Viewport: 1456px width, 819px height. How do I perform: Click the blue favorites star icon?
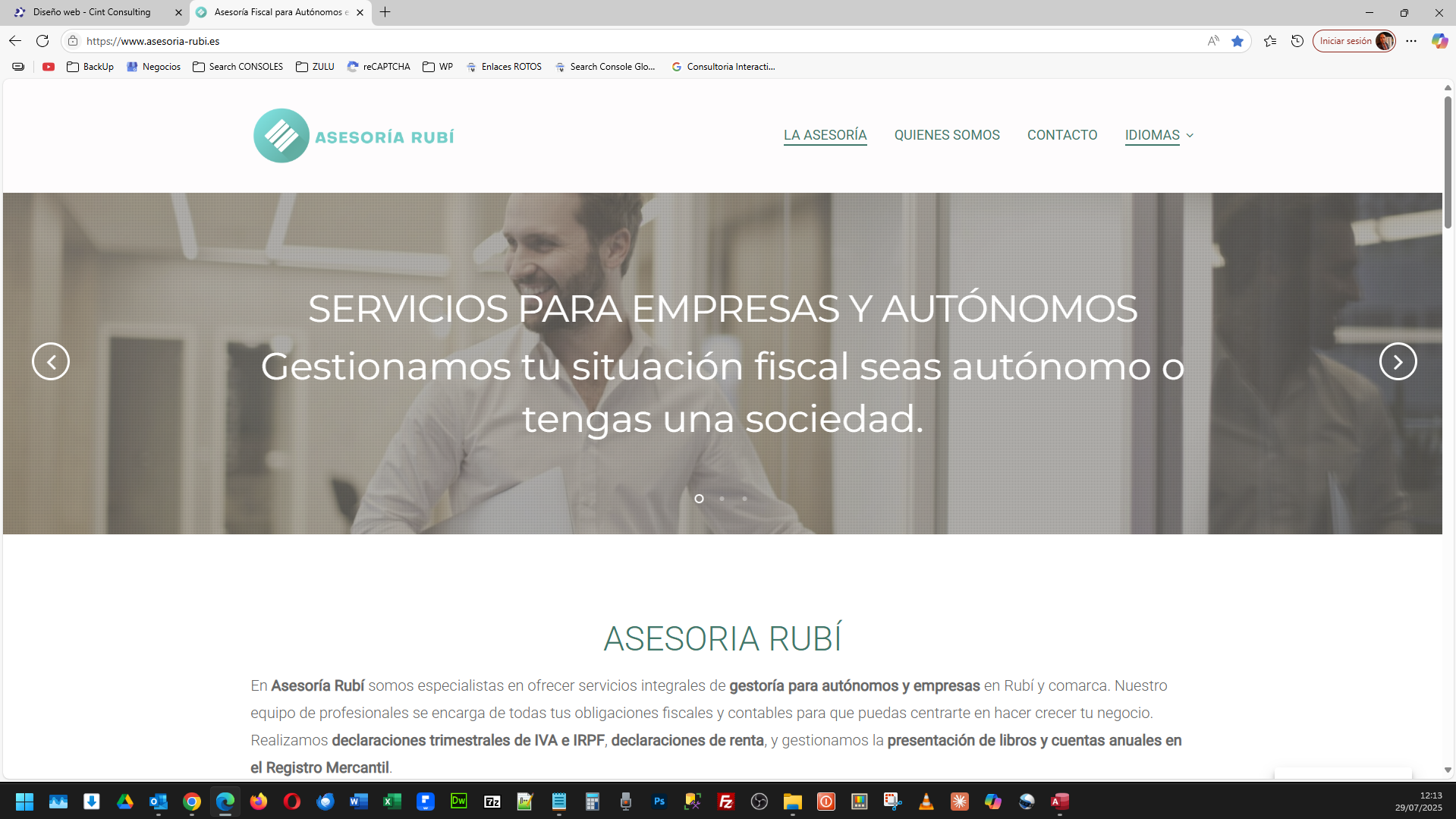(x=1237, y=41)
